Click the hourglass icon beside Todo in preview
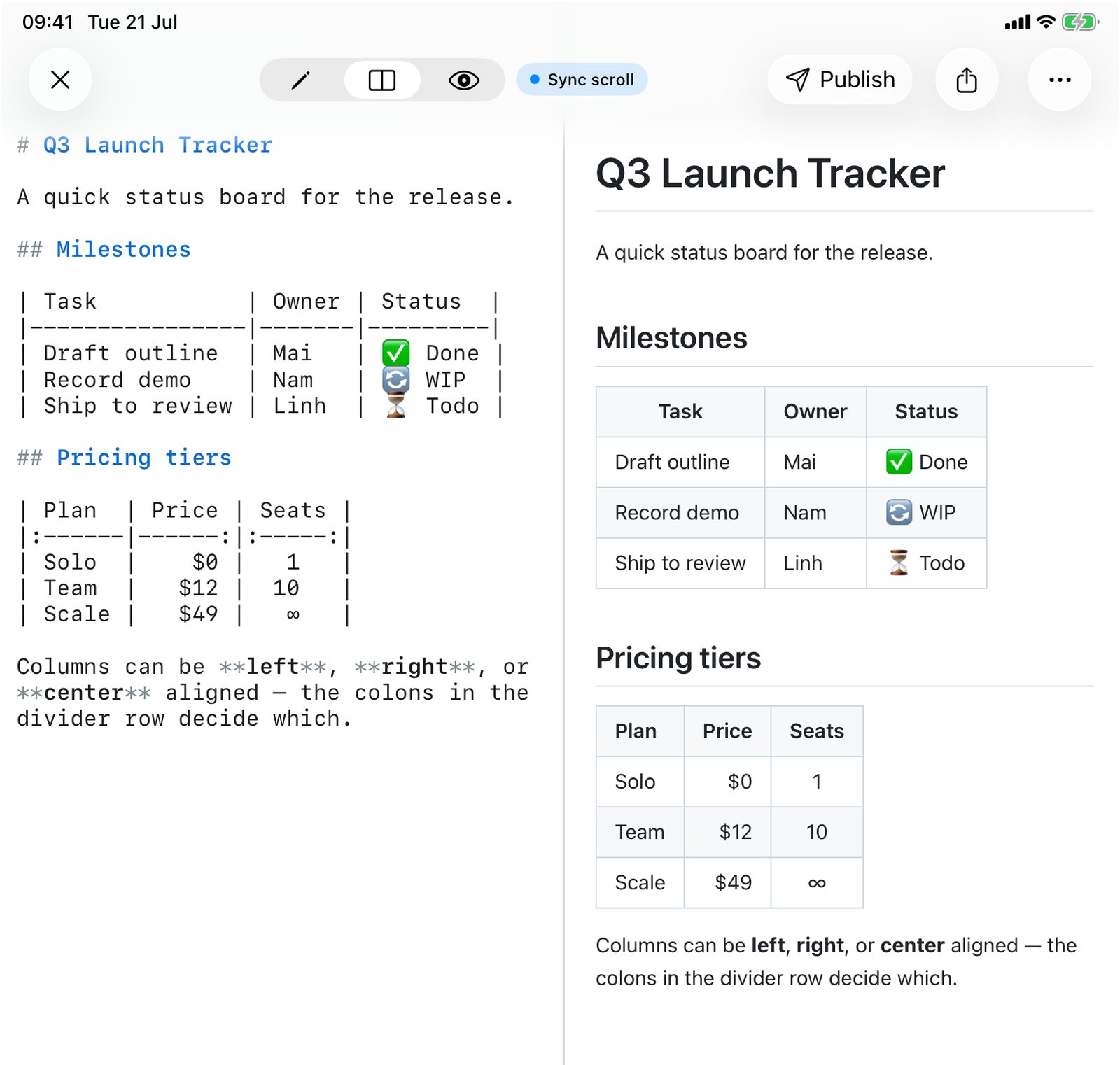The height and width of the screenshot is (1065, 1120). 899,563
